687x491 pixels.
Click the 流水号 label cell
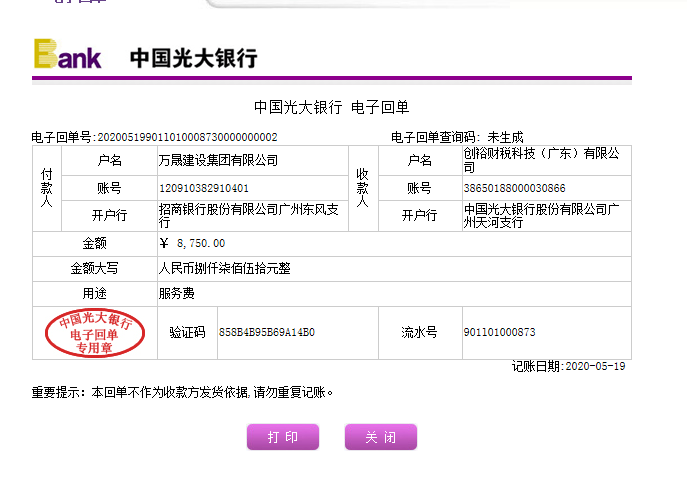coord(420,333)
